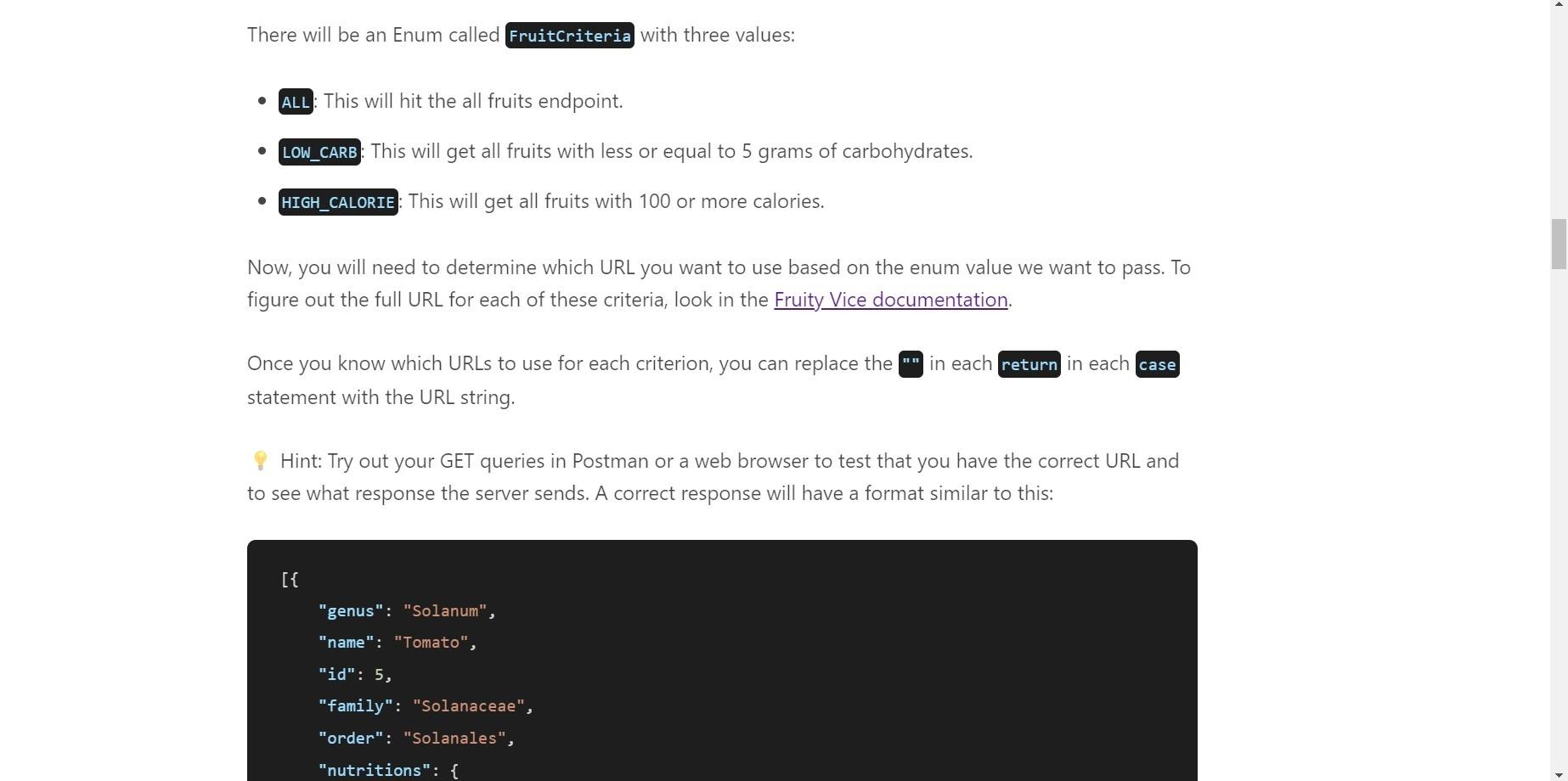The height and width of the screenshot is (781, 1568).
Task: Select the FruitCriteria inline code badge
Action: (x=569, y=36)
